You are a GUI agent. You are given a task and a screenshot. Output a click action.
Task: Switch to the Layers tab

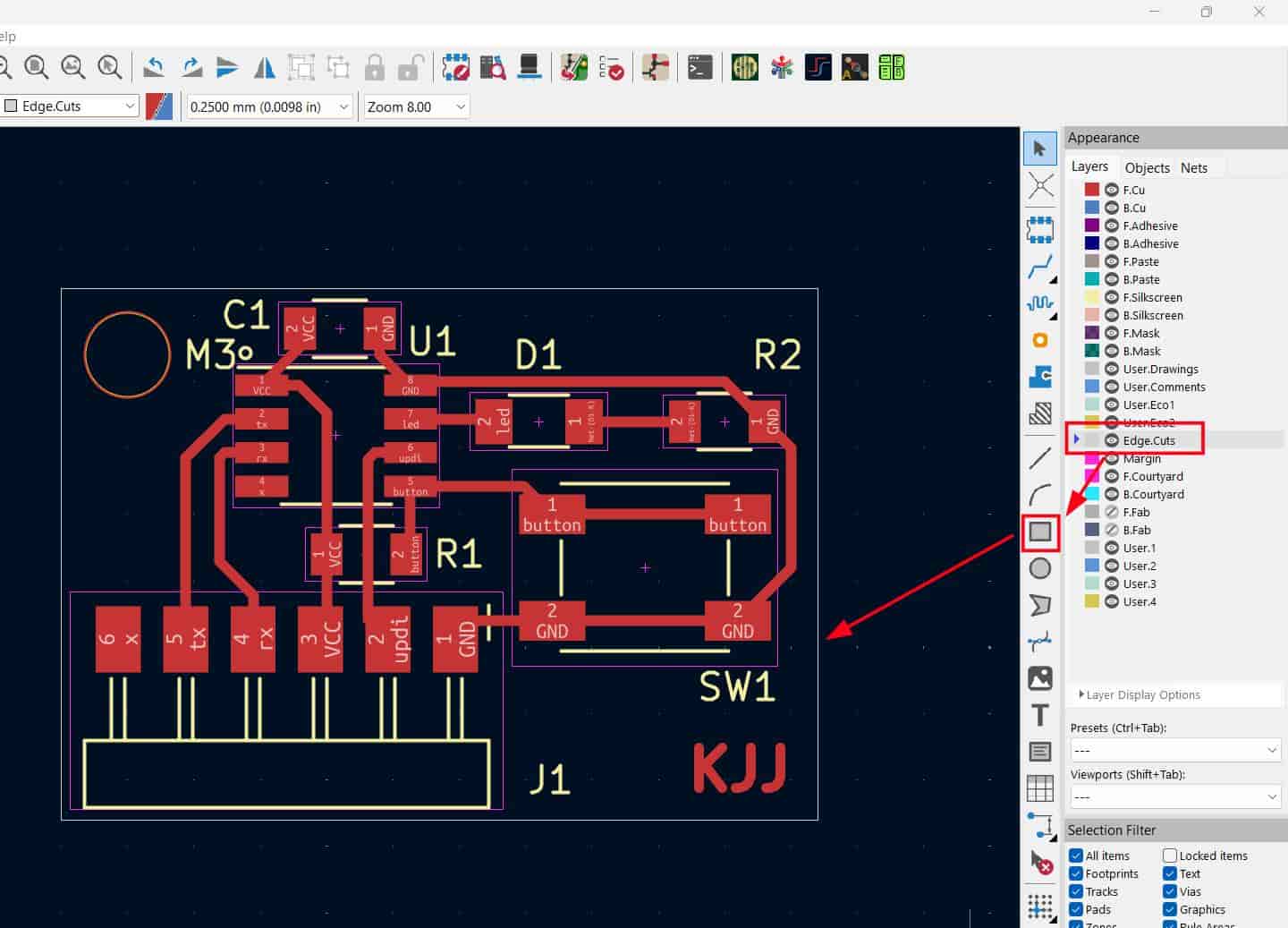(x=1089, y=166)
